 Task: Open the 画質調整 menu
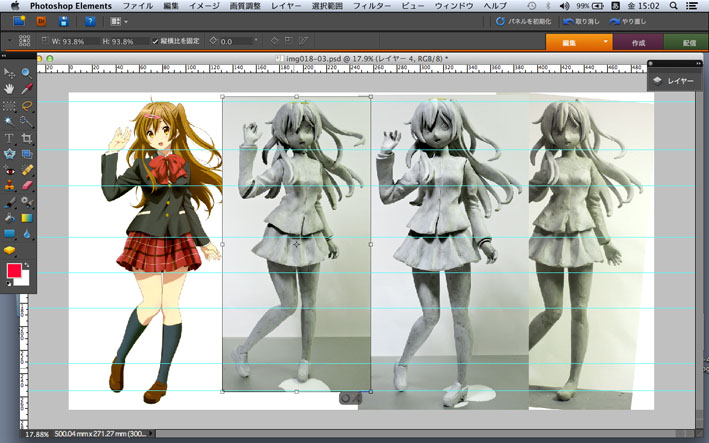245,6
